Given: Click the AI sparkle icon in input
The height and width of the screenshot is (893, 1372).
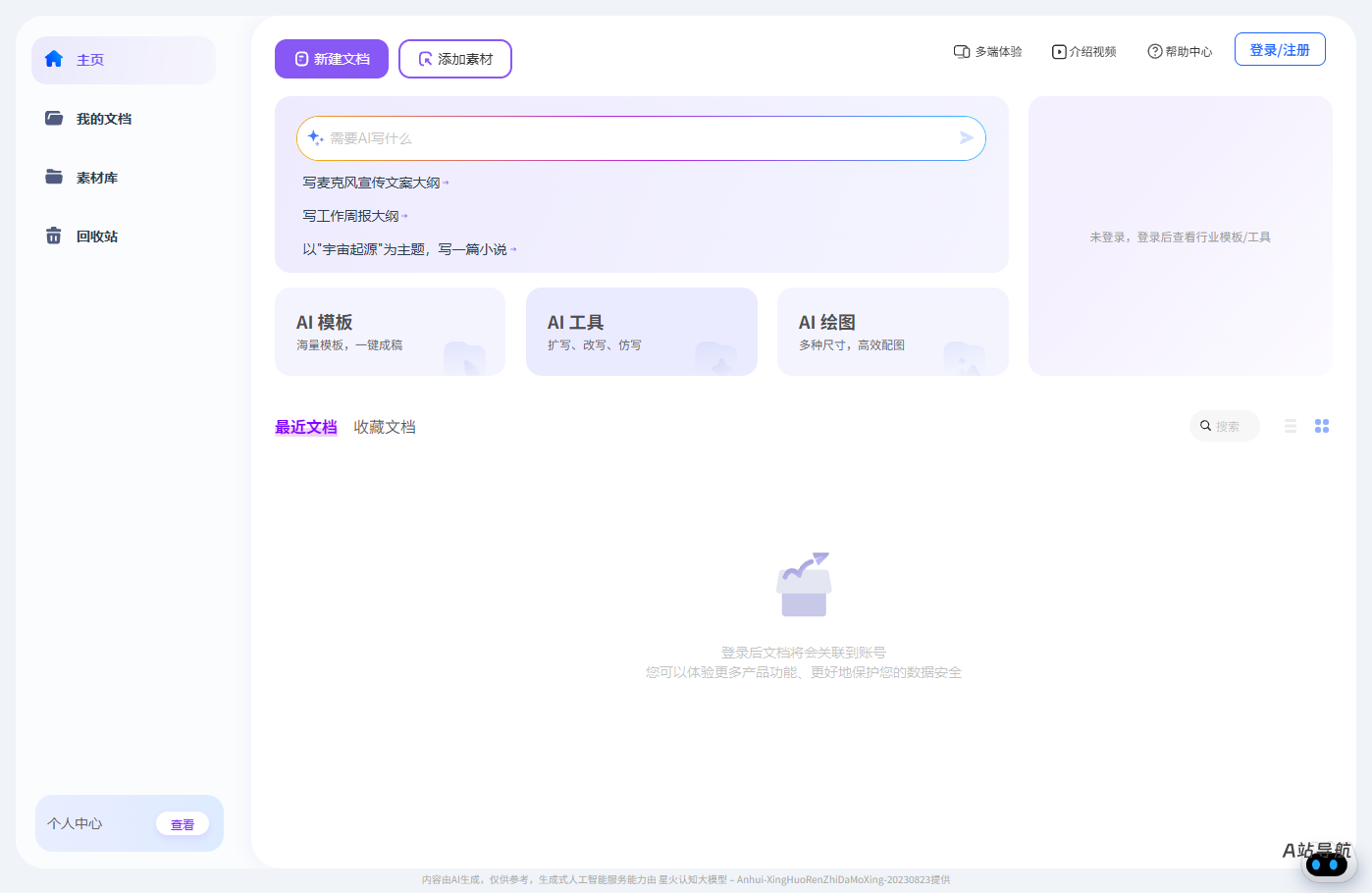Looking at the screenshot, I should 316,137.
